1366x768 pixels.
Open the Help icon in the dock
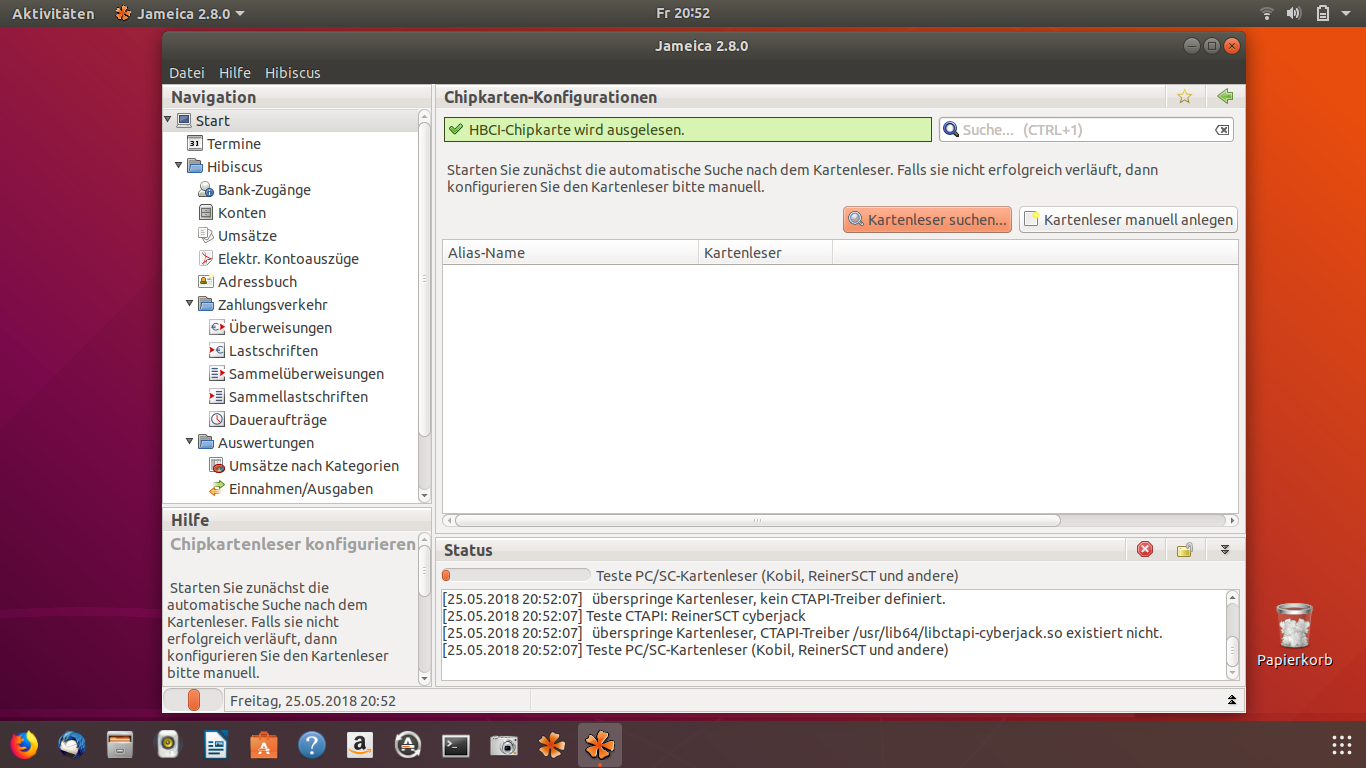click(x=312, y=745)
